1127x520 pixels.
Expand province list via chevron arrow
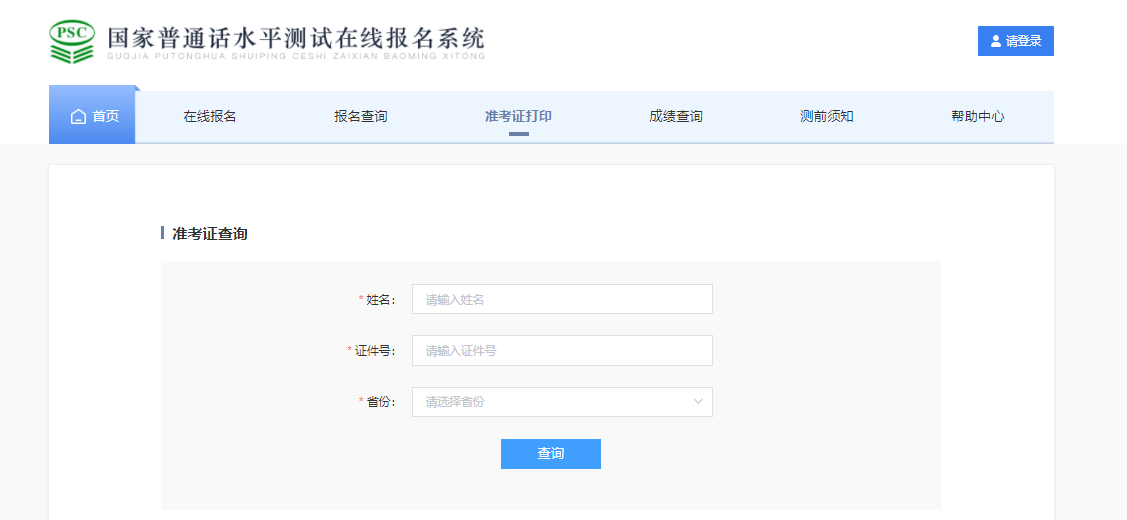[698, 401]
